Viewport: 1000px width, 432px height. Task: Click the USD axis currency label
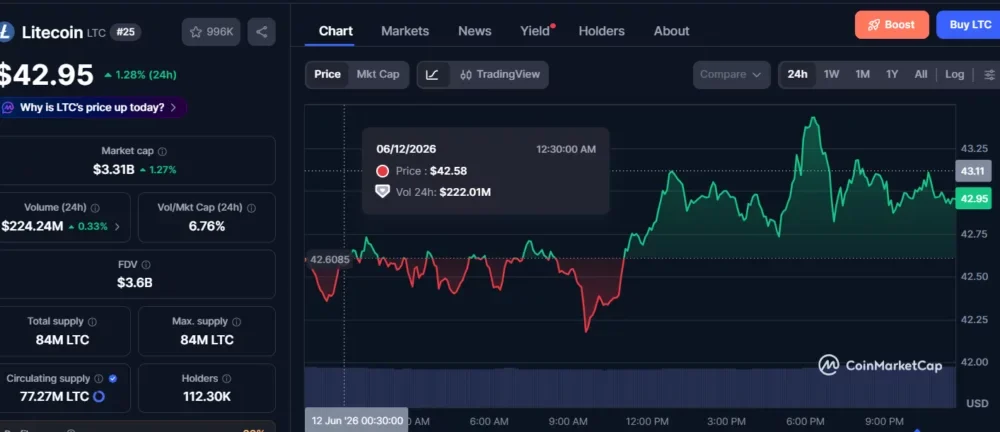click(x=976, y=404)
